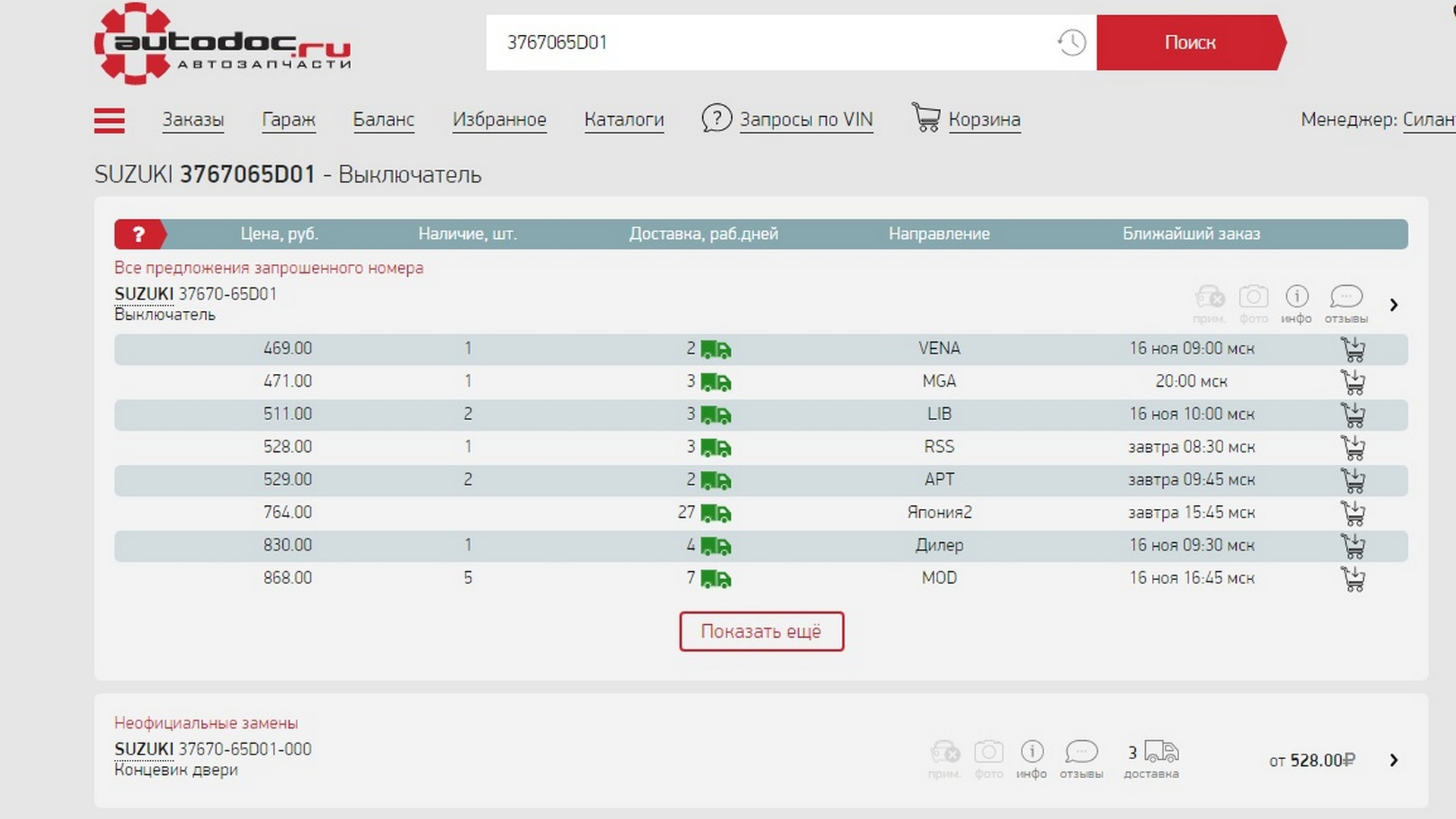Open Запросы по VIN
This screenshot has width=1456, height=819.
[805, 120]
